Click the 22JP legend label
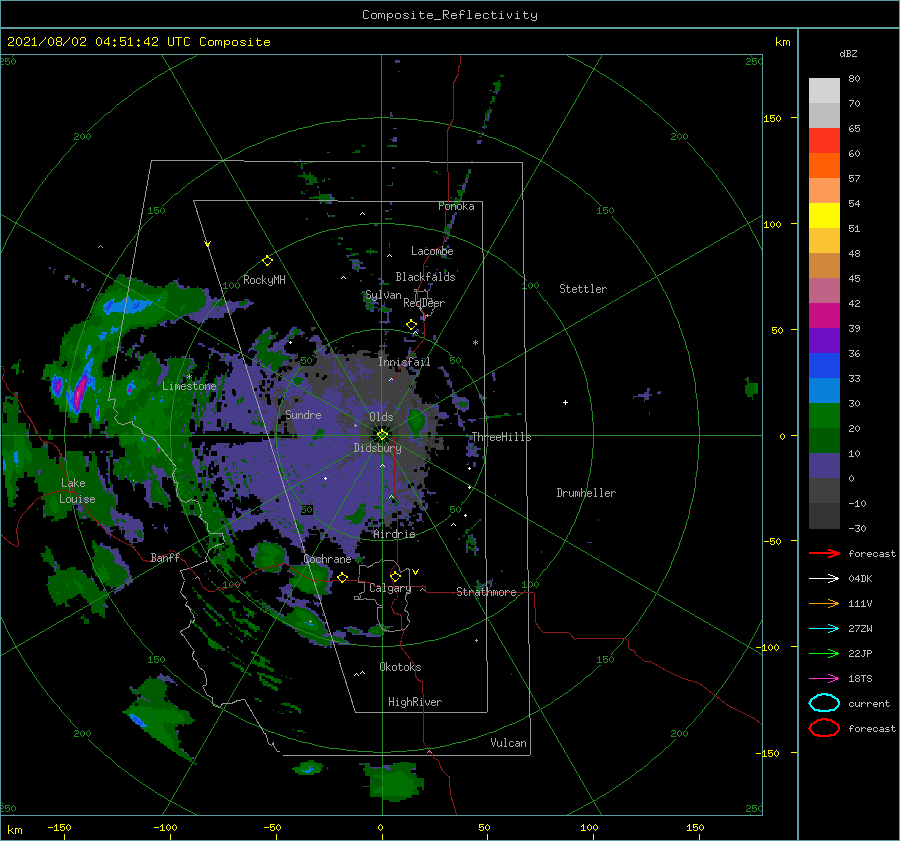Screen dimensions: 900x841 tap(860, 653)
